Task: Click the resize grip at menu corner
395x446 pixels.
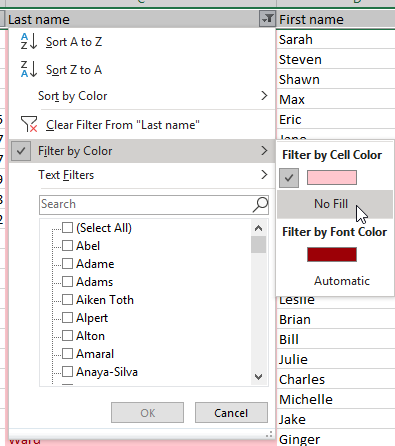Action: click(x=269, y=434)
